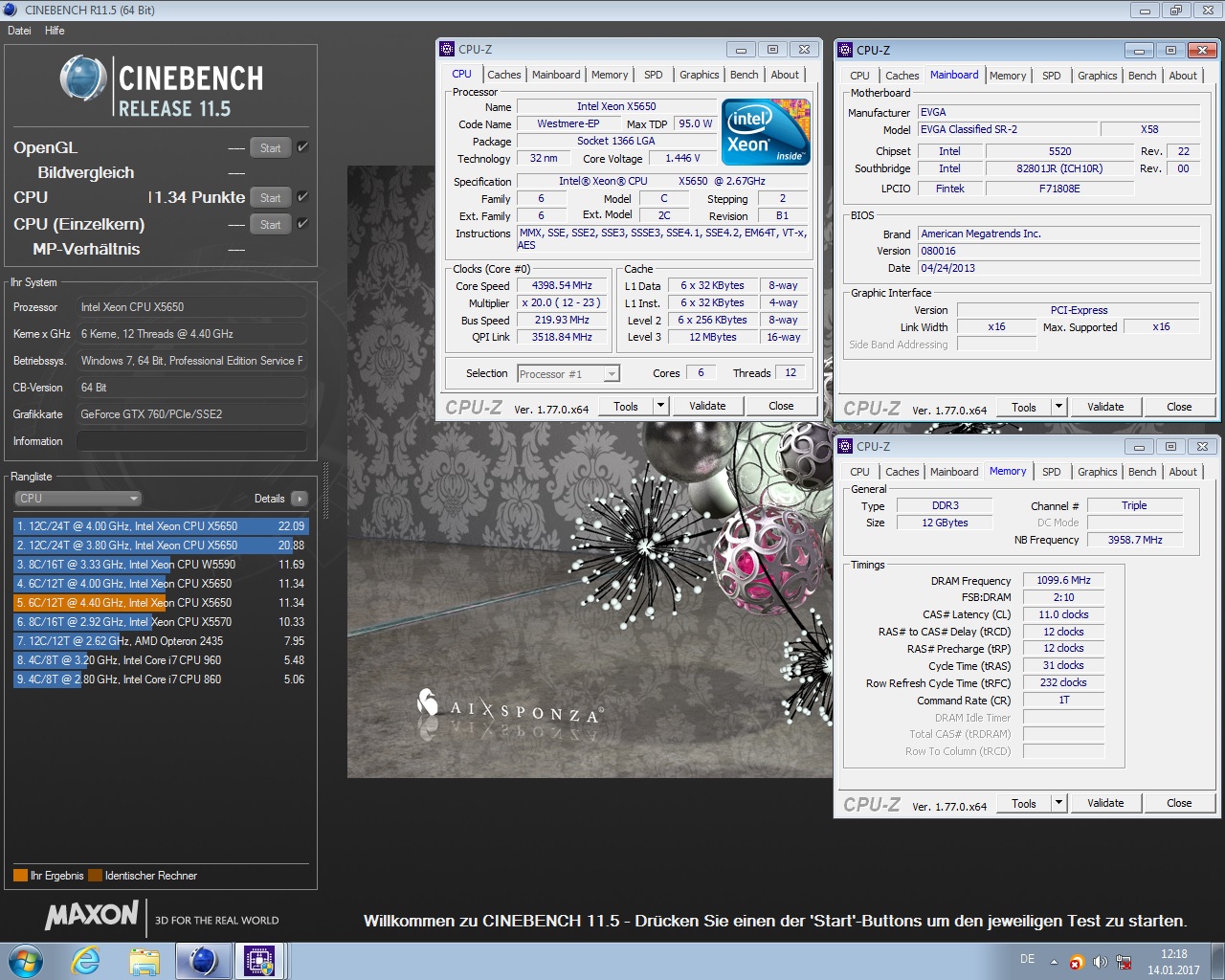Select ranking row 8C/16T @ 2.92 GHz X5570
The width and height of the screenshot is (1225, 980).
[161, 622]
